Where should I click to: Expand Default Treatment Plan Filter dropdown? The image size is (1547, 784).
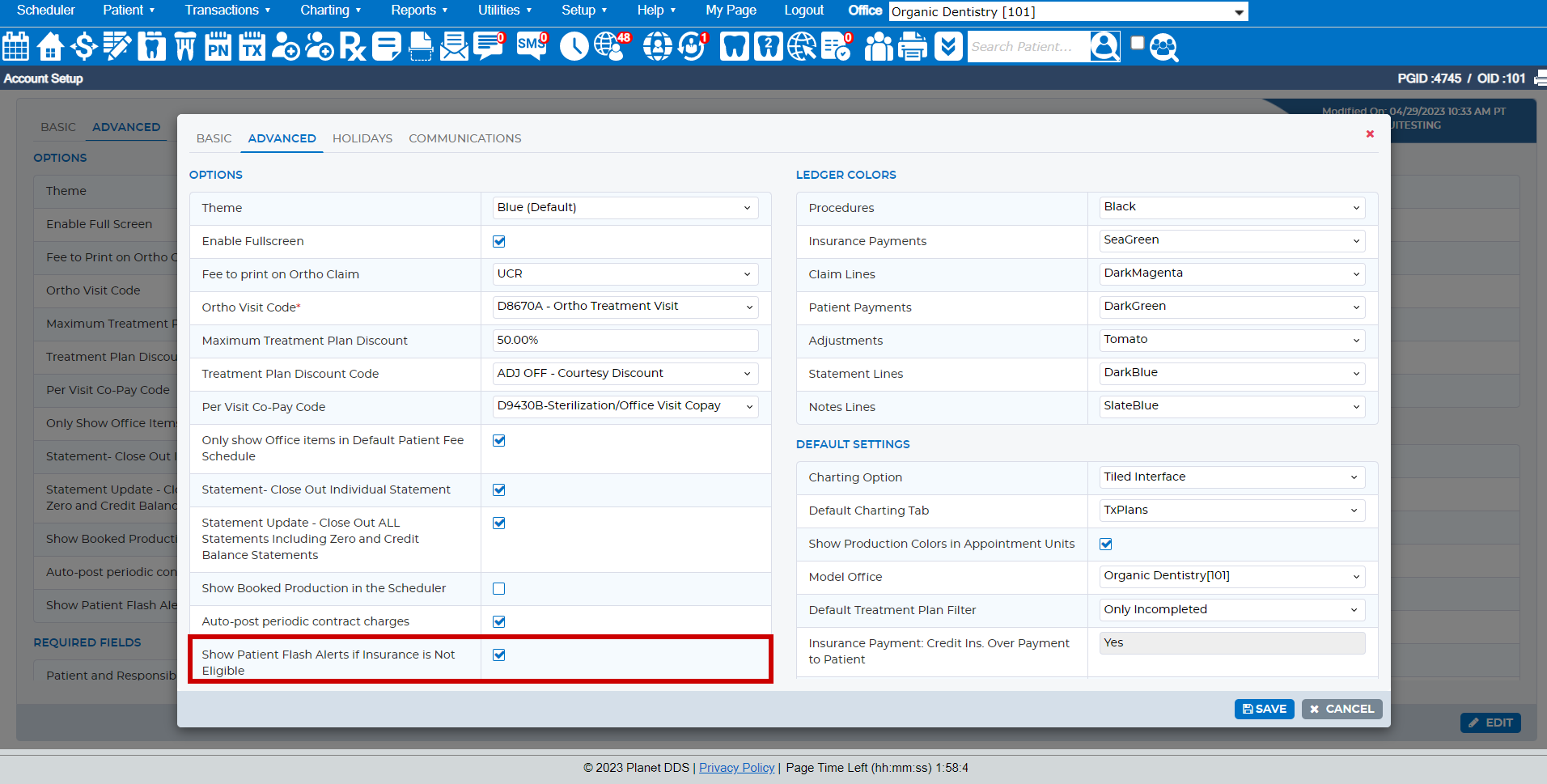pyautogui.click(x=1232, y=610)
